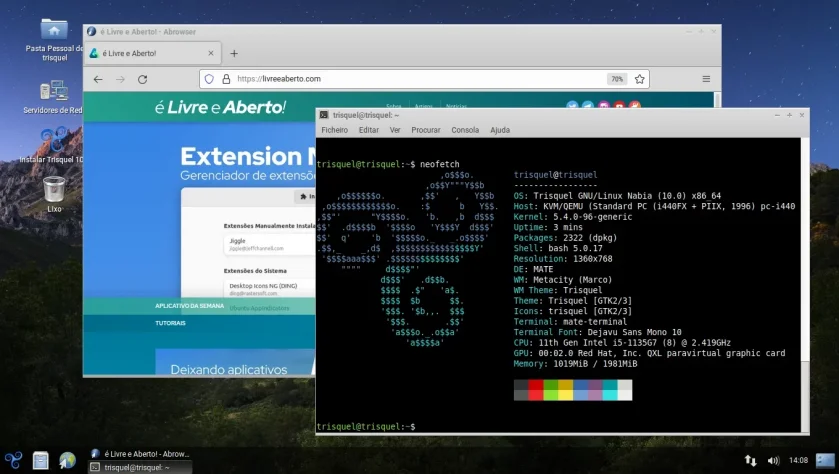840x474 pixels.
Task: Open the Ajuda menu in terminal
Action: coord(500,130)
